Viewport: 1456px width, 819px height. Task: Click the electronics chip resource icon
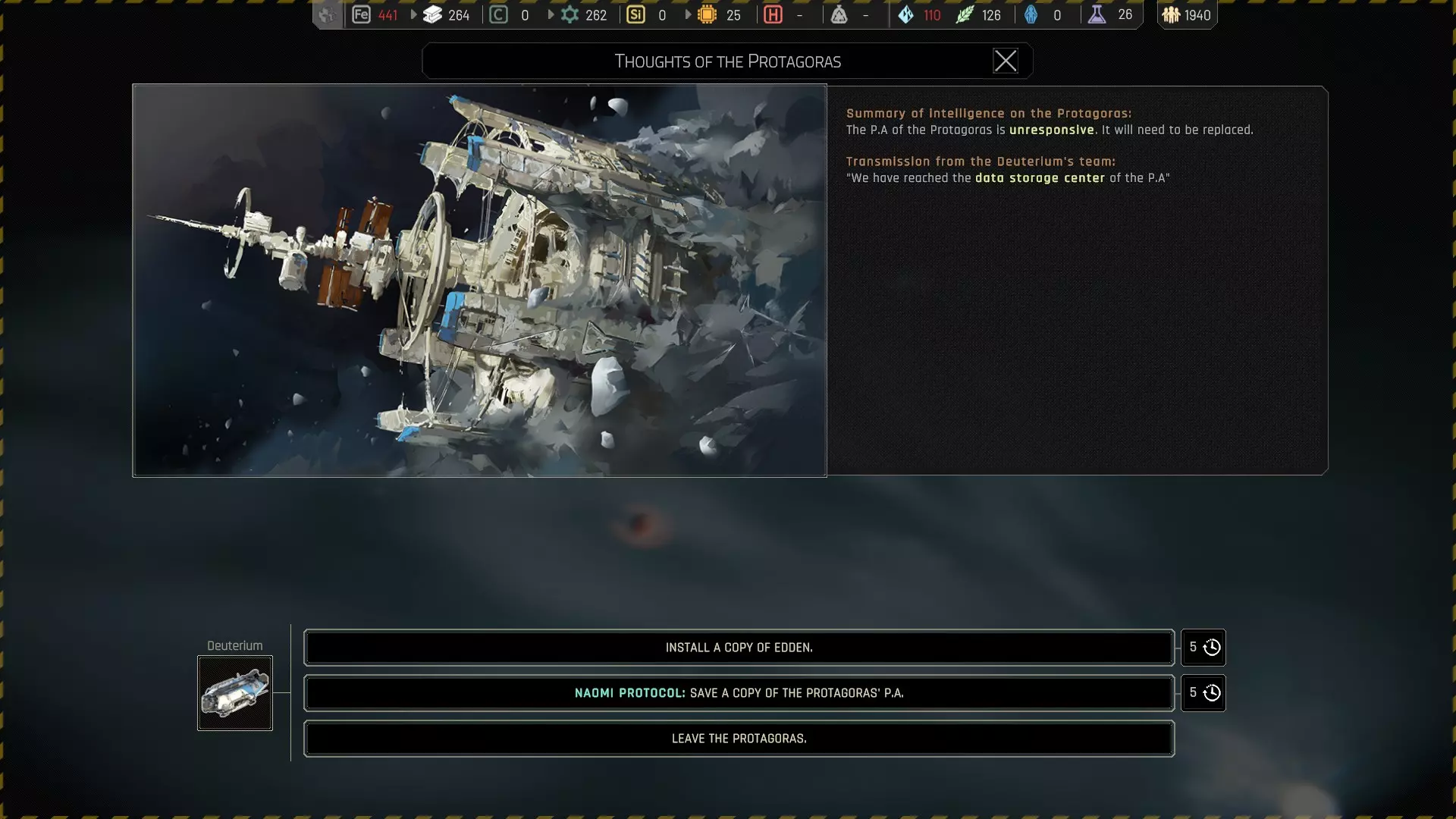pos(707,14)
